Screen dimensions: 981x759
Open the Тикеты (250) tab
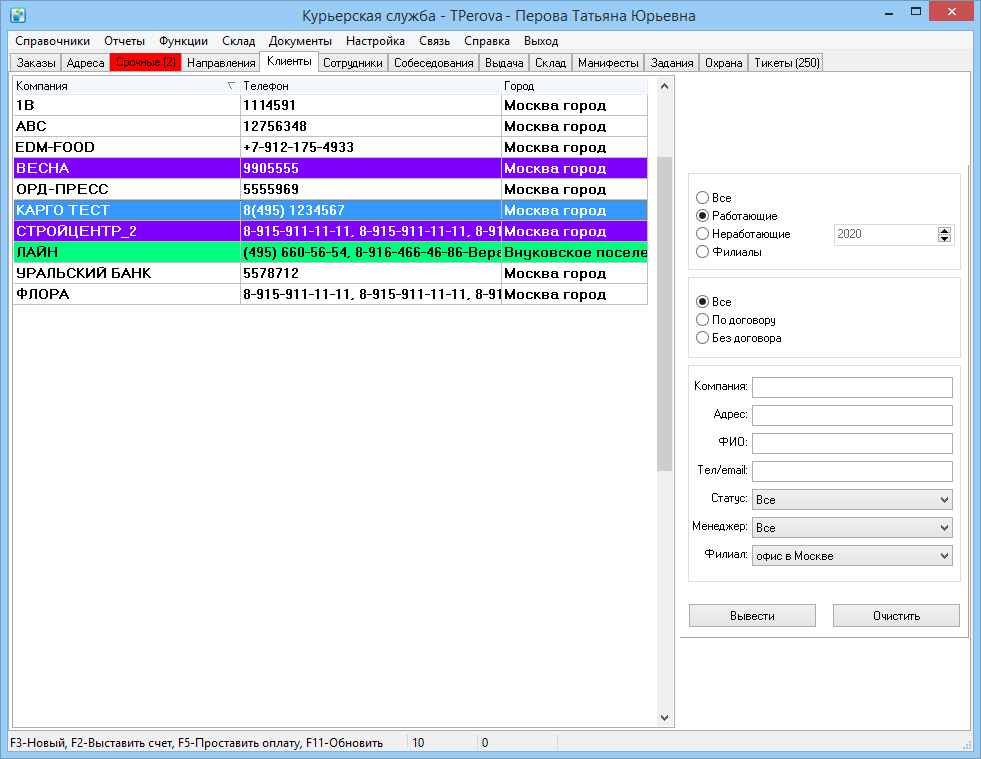pos(786,63)
